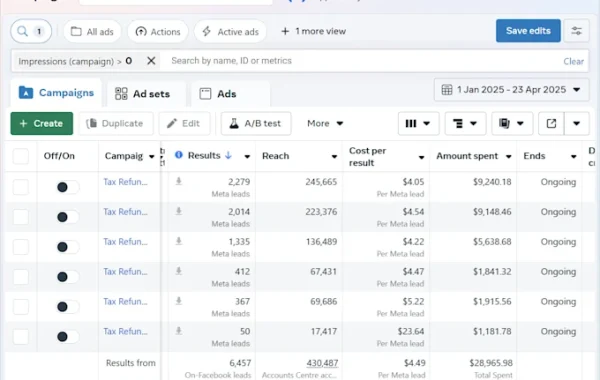
Task: Click the 430,487 total reach value
Action: tap(322, 363)
